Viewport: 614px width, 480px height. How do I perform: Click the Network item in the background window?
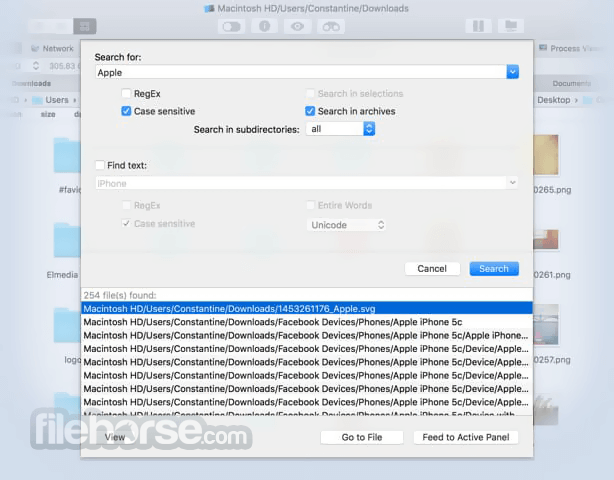tap(52, 49)
